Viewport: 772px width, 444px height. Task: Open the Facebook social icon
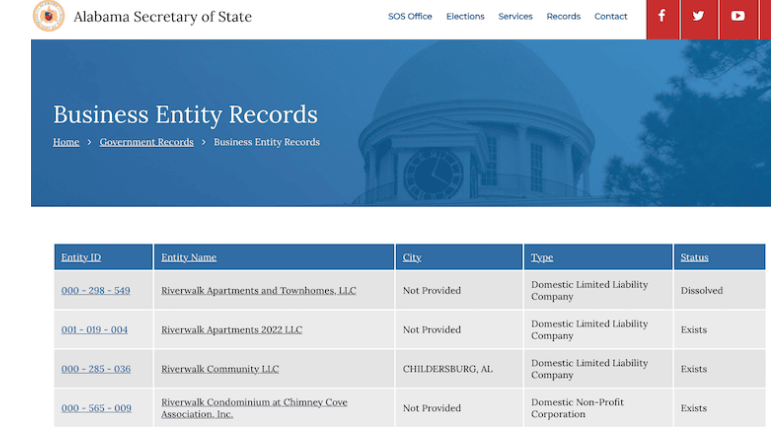point(662,16)
